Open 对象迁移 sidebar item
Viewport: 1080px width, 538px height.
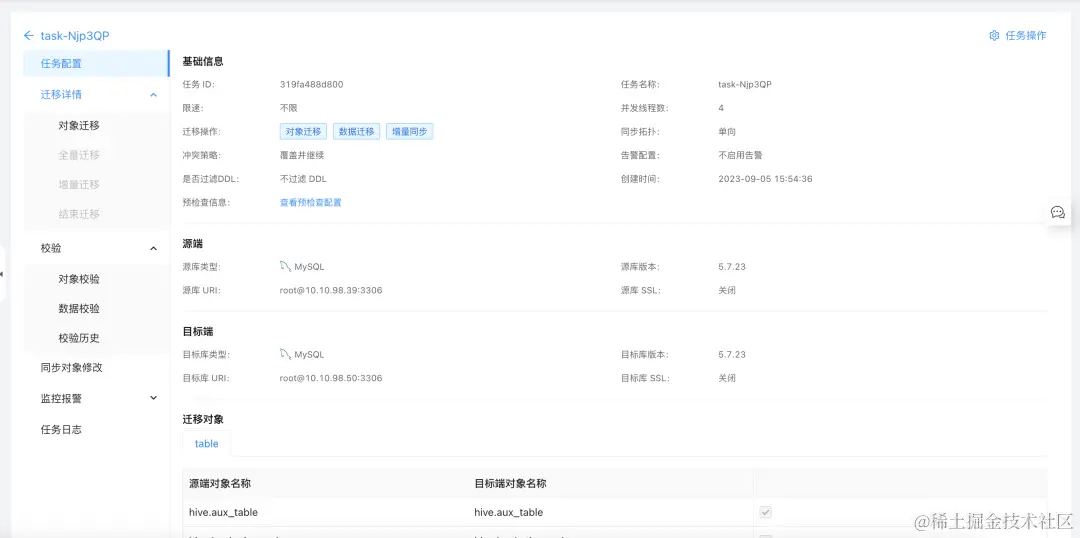pyautogui.click(x=79, y=125)
